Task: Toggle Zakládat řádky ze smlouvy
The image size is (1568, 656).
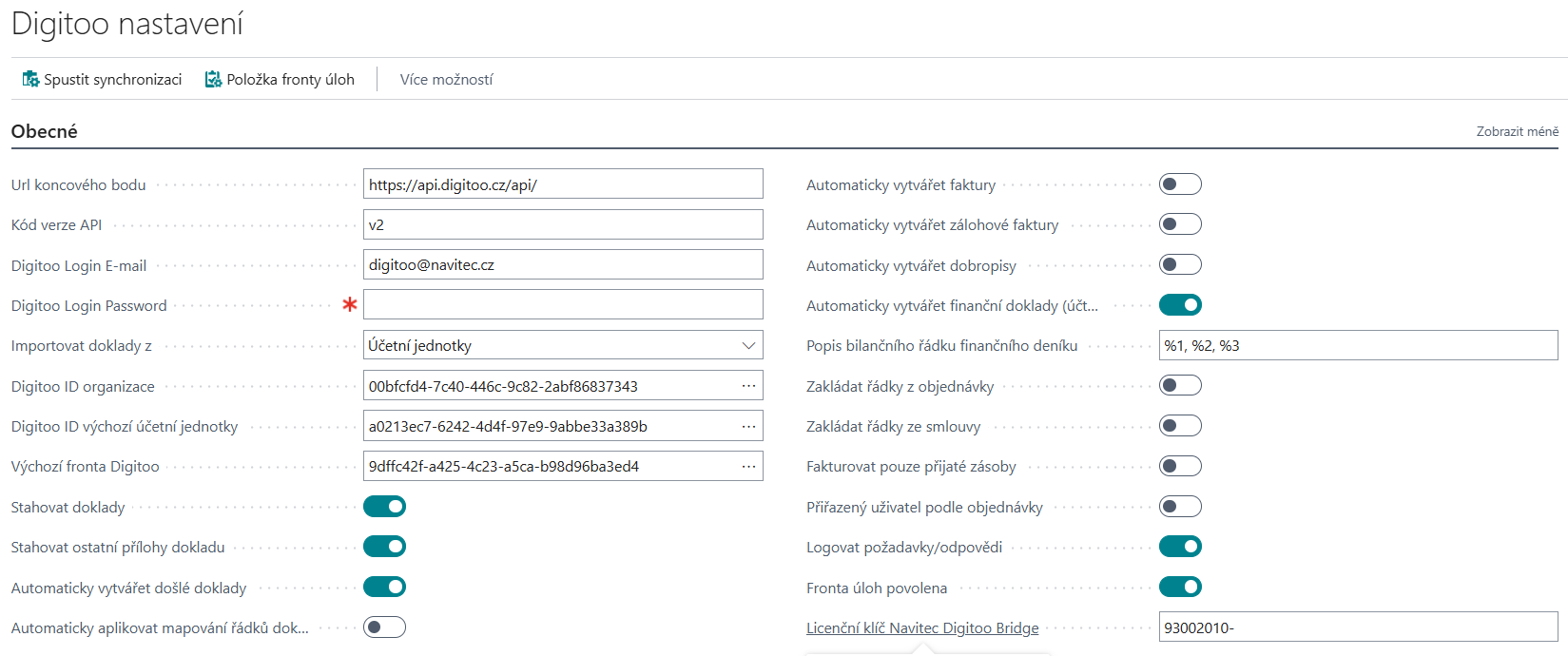Action: [1180, 426]
